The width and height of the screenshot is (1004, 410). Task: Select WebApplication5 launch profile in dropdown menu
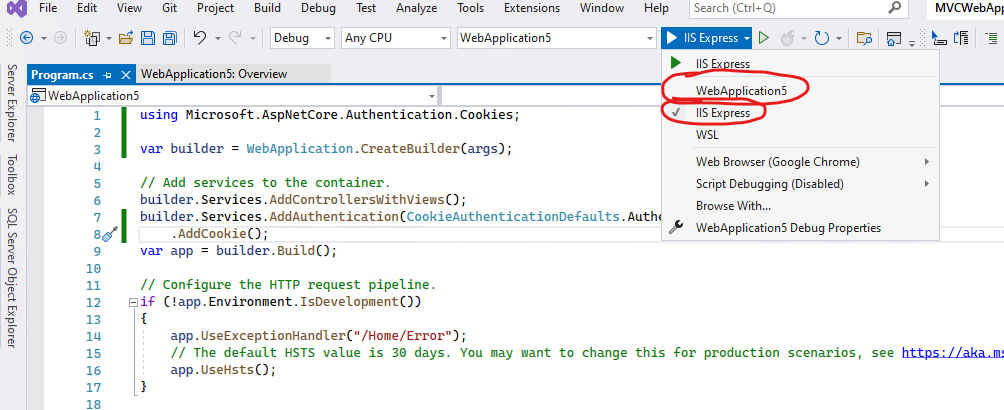[x=741, y=90]
